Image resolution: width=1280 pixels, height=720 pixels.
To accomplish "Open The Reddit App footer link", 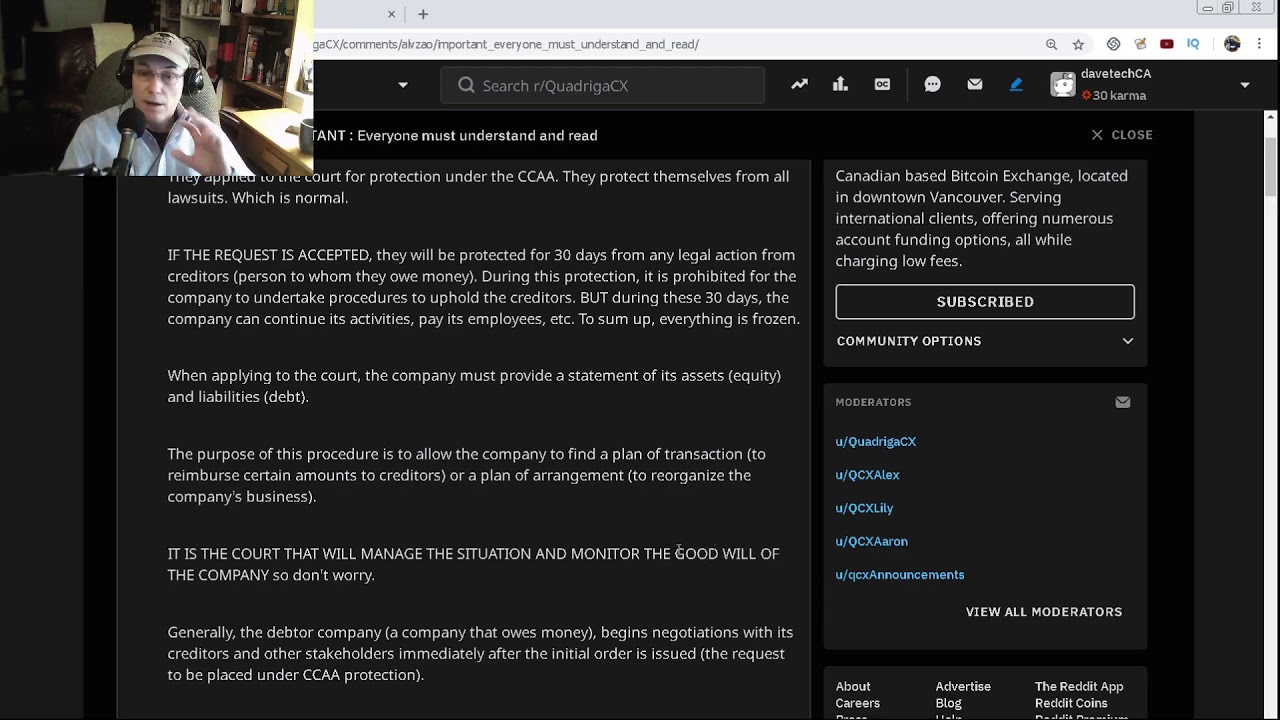I will click(1079, 686).
